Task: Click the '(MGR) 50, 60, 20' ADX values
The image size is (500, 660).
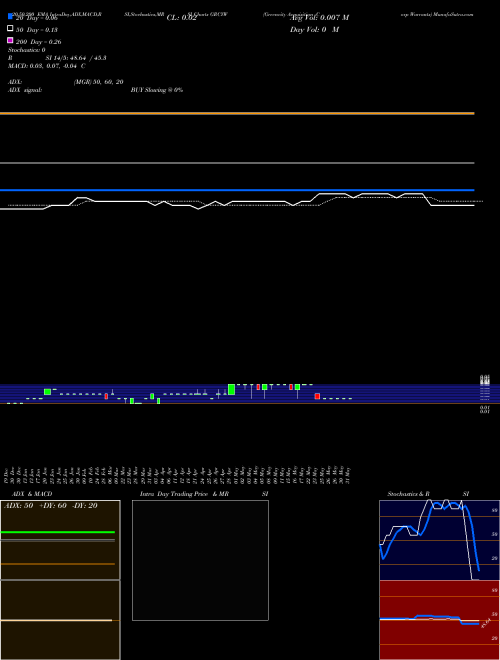Action: tap(98, 82)
